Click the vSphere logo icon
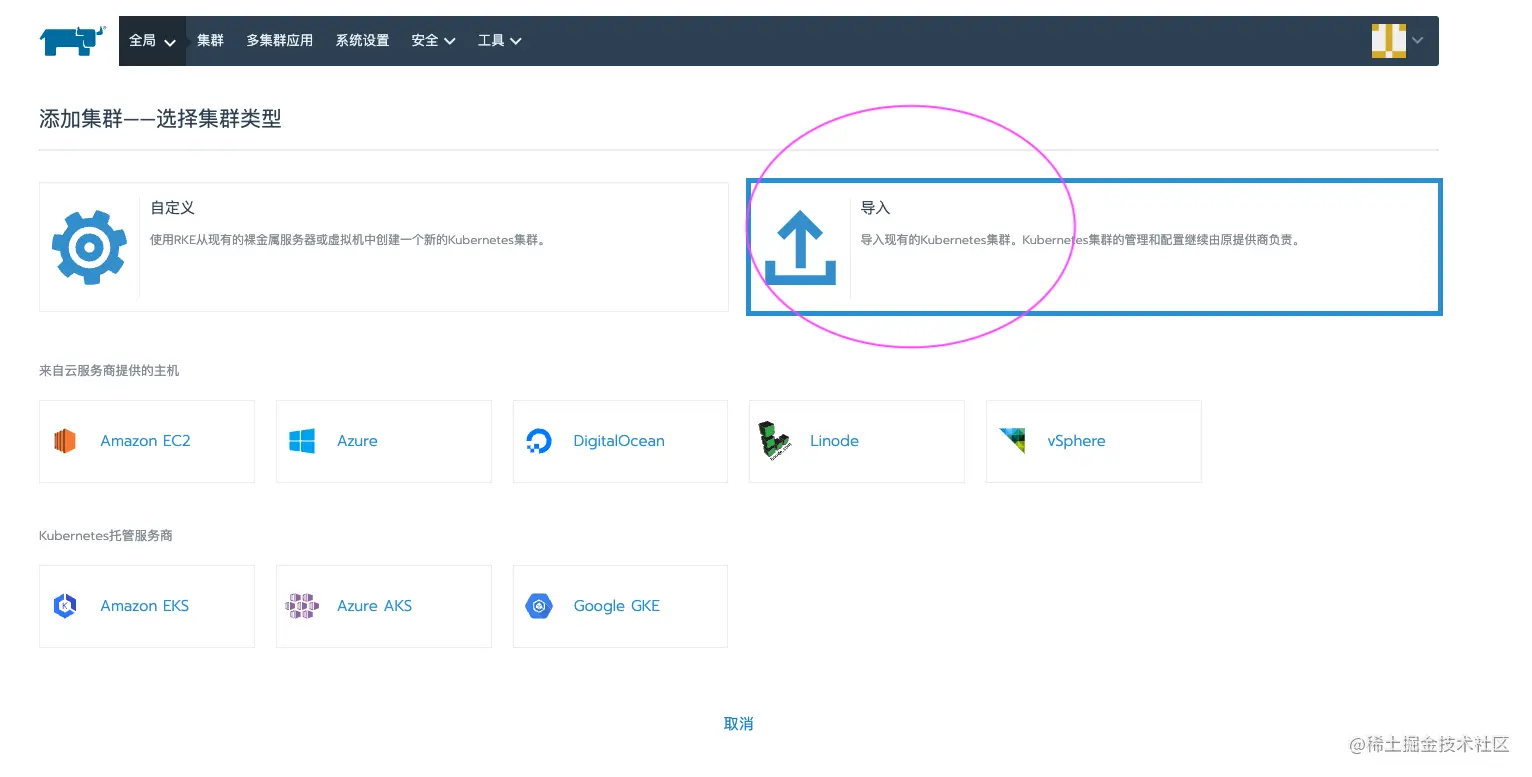 click(x=1012, y=441)
